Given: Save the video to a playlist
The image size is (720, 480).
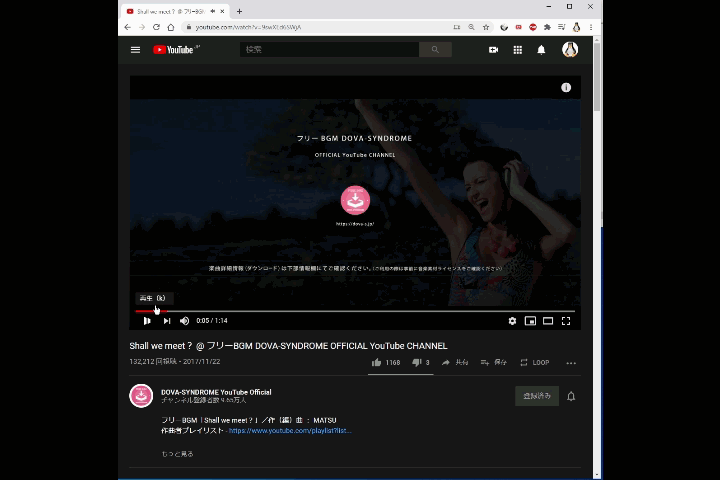Looking at the screenshot, I should pos(493,362).
